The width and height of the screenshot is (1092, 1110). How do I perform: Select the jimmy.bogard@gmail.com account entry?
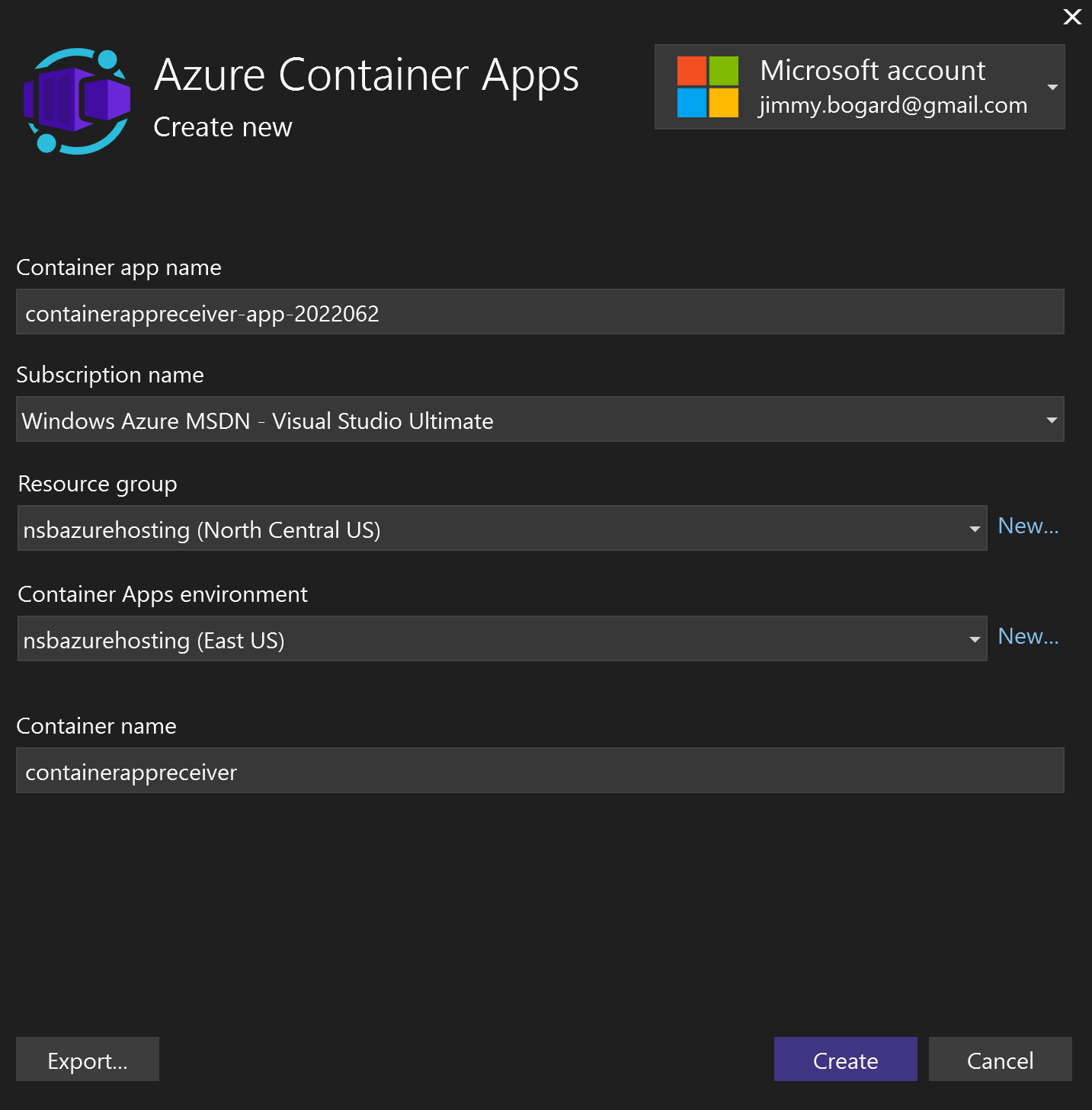(892, 105)
